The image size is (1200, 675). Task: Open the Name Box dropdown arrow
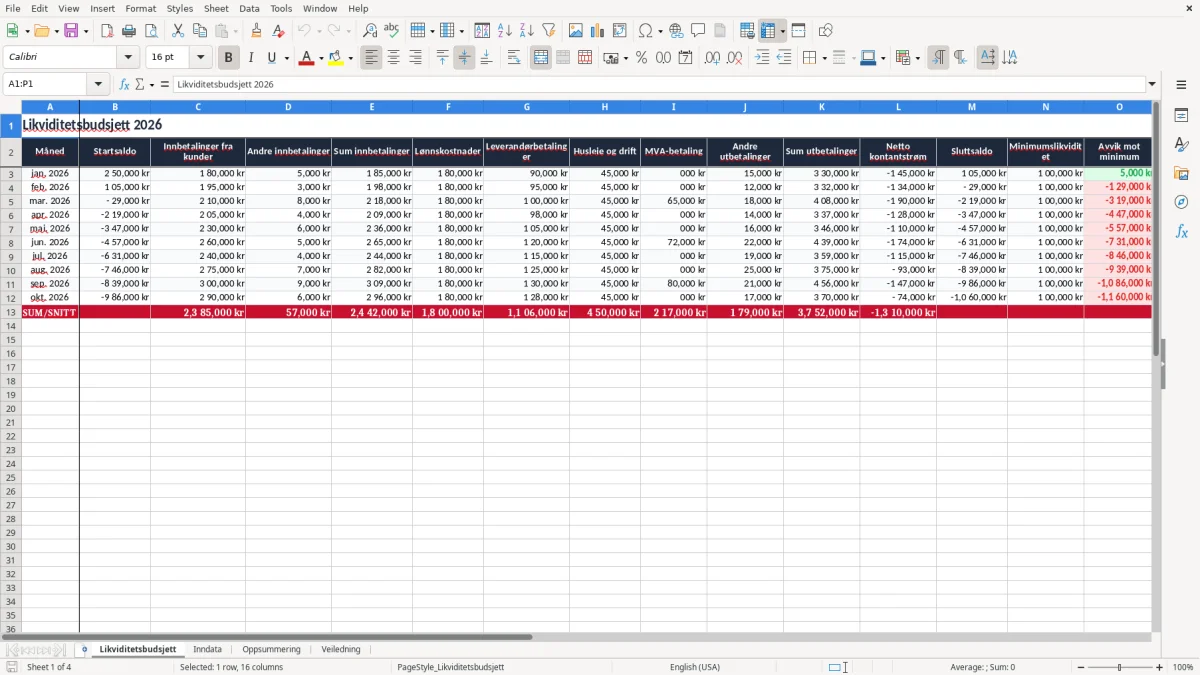[x=98, y=84]
